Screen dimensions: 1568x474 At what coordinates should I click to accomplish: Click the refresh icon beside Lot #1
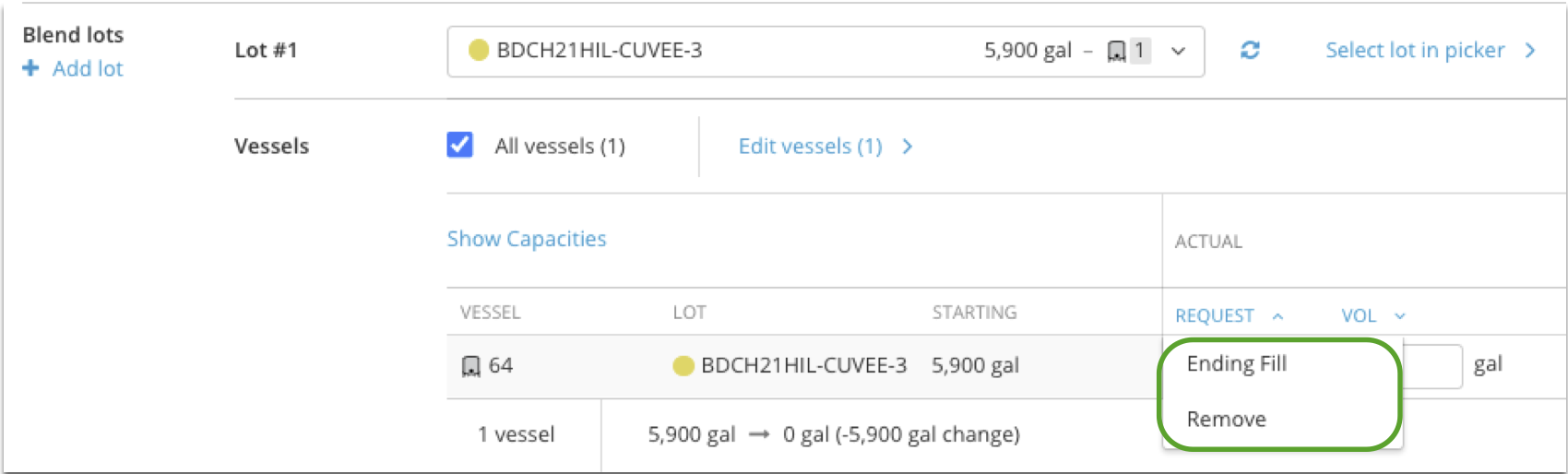click(1250, 51)
